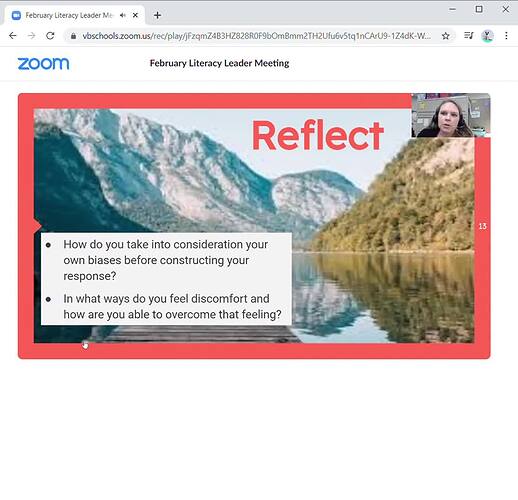Click the Zoom logo

(x=43, y=63)
